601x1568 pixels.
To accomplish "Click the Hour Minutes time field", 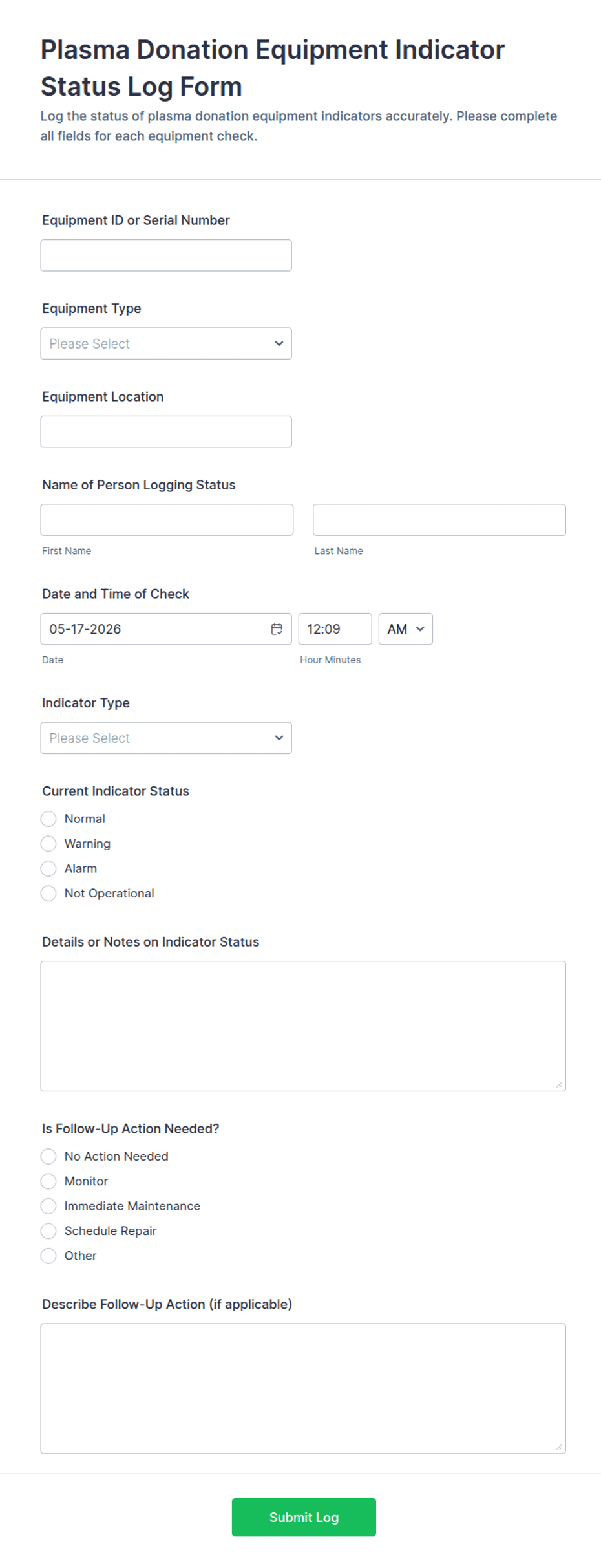I will (x=335, y=629).
